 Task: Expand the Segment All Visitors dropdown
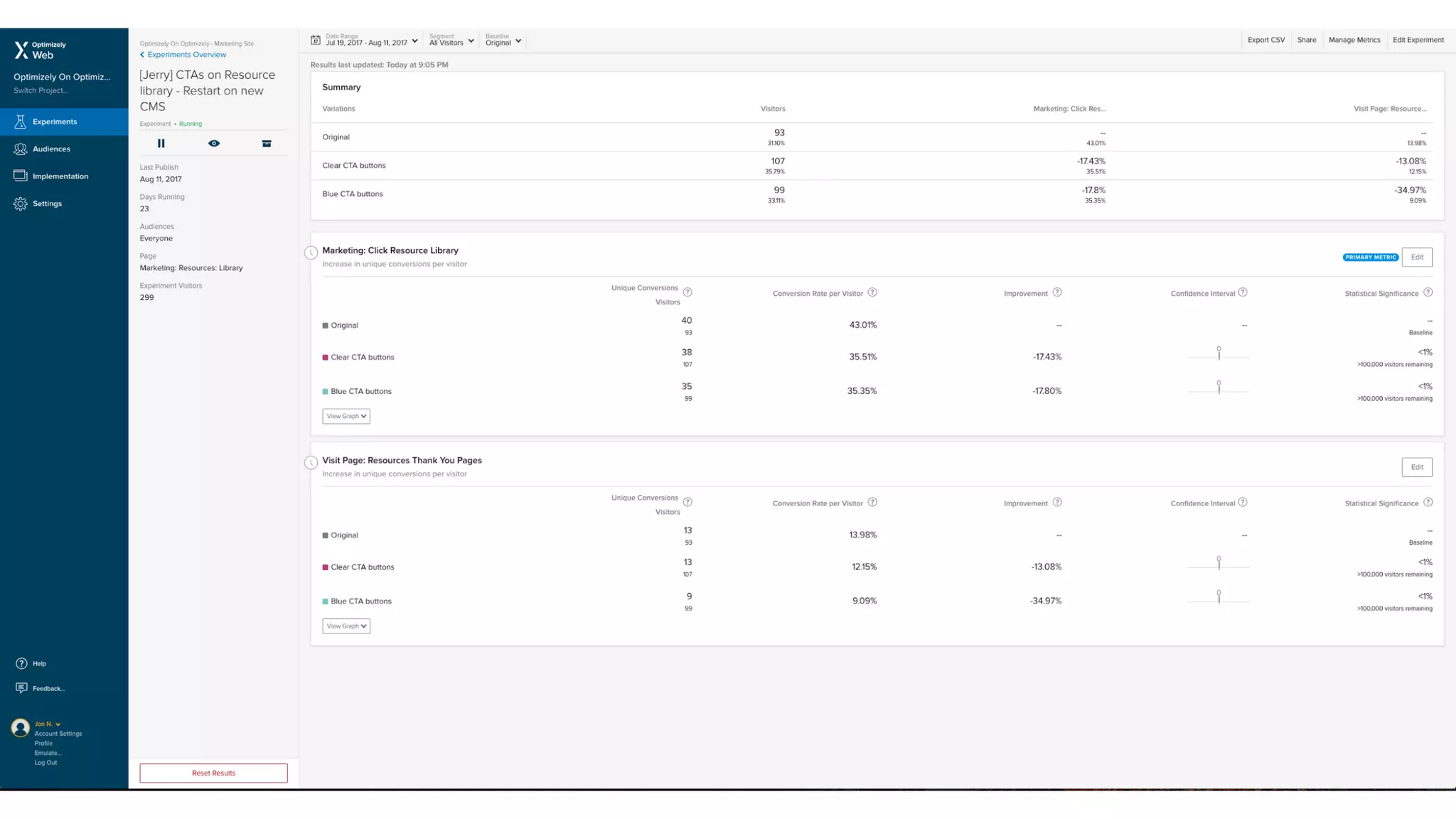point(451,41)
